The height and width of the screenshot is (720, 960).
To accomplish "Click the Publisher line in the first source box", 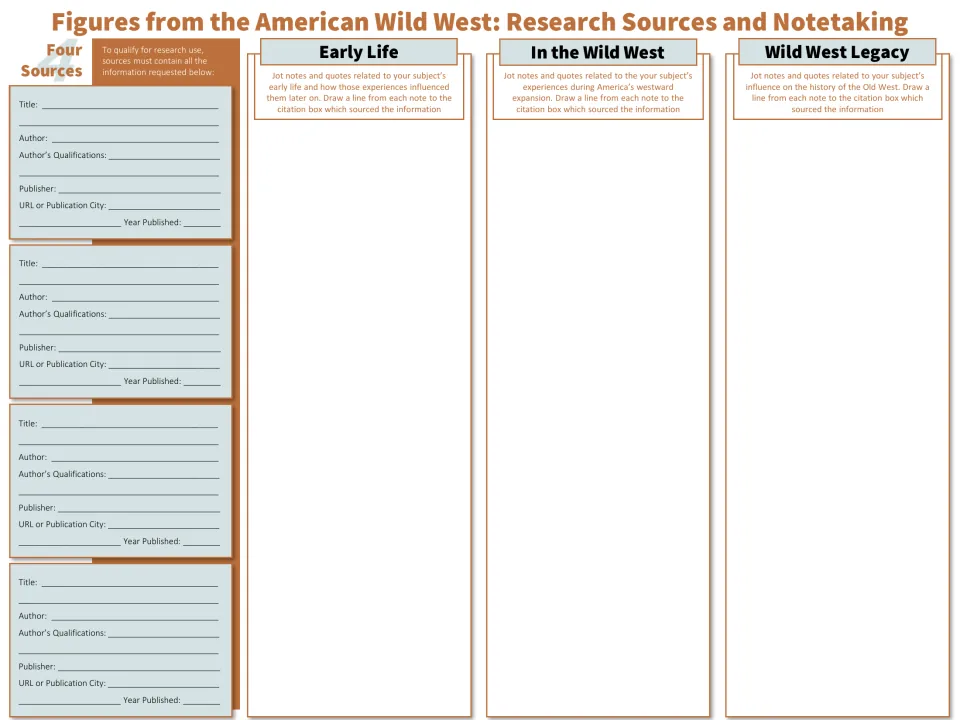I will [x=139, y=189].
